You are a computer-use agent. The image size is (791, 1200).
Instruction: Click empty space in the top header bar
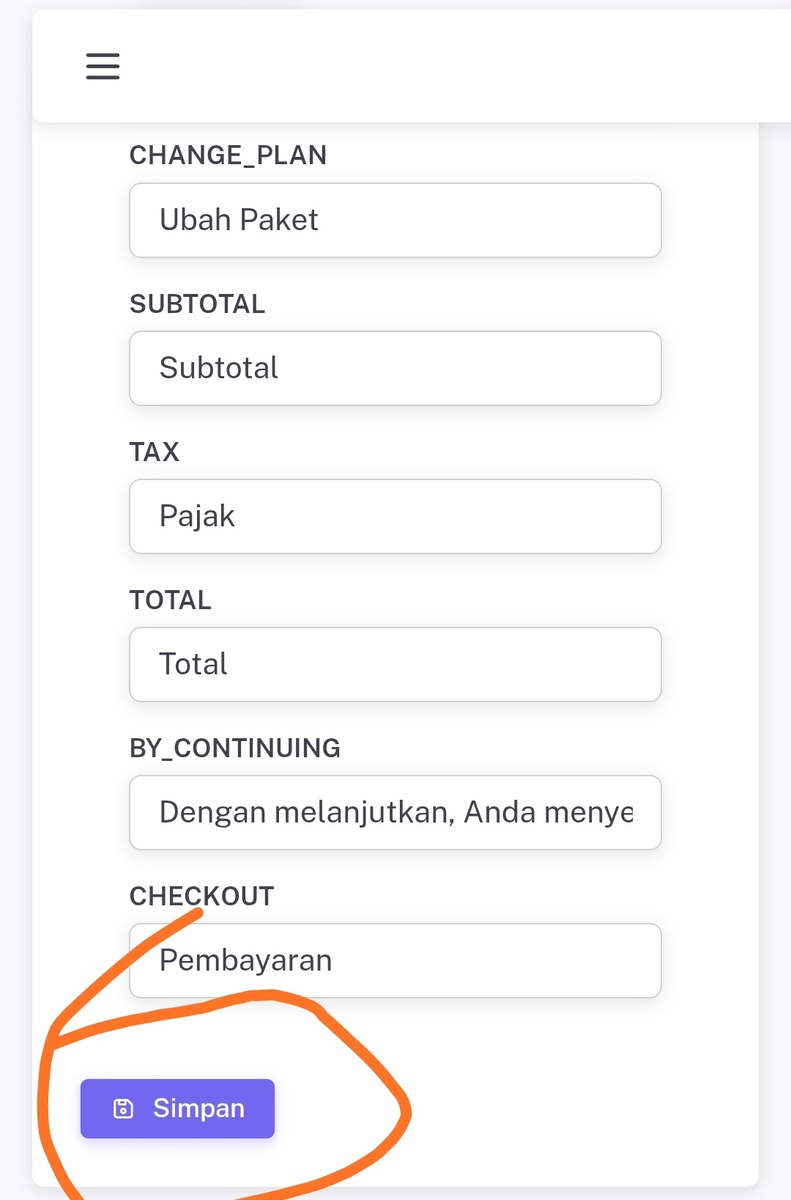tap(450, 66)
